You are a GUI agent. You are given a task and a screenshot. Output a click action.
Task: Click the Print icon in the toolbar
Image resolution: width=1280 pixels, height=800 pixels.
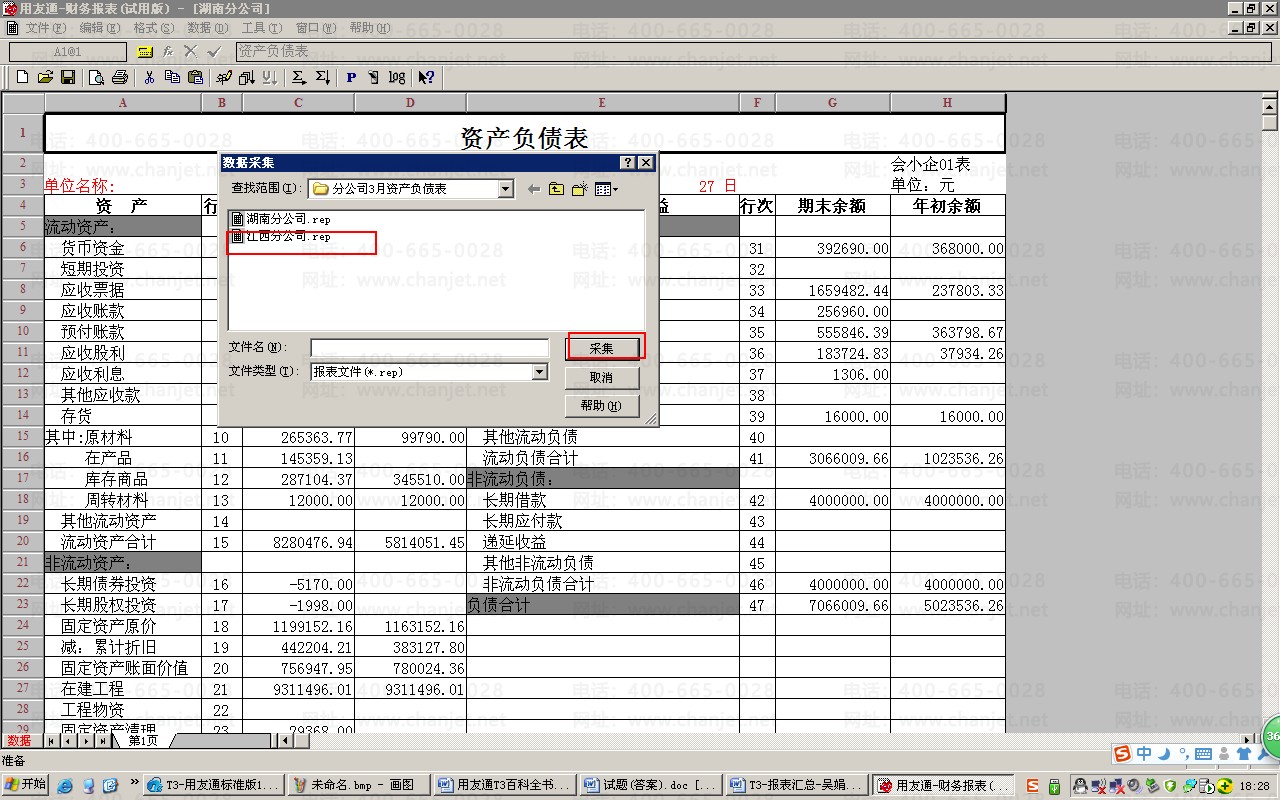(x=120, y=77)
